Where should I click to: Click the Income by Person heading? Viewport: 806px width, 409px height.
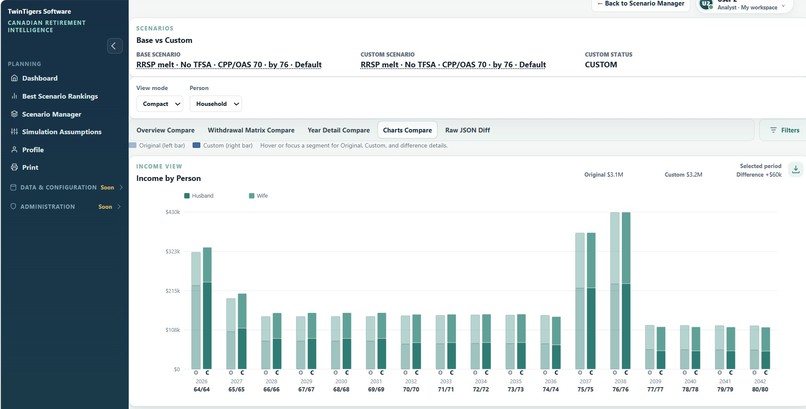(169, 178)
